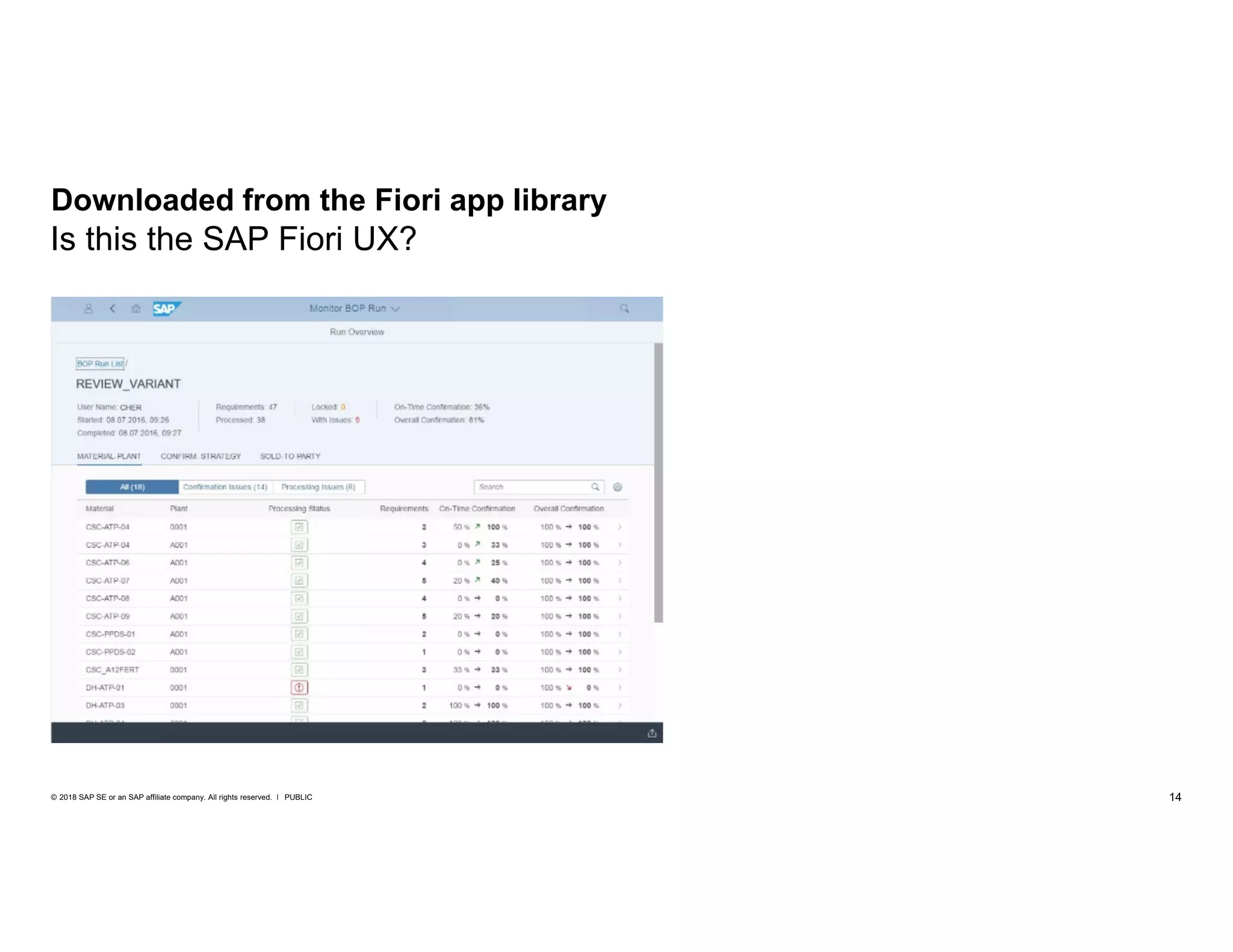Open the share icon in footer bar
The image size is (1233, 952).
point(651,733)
